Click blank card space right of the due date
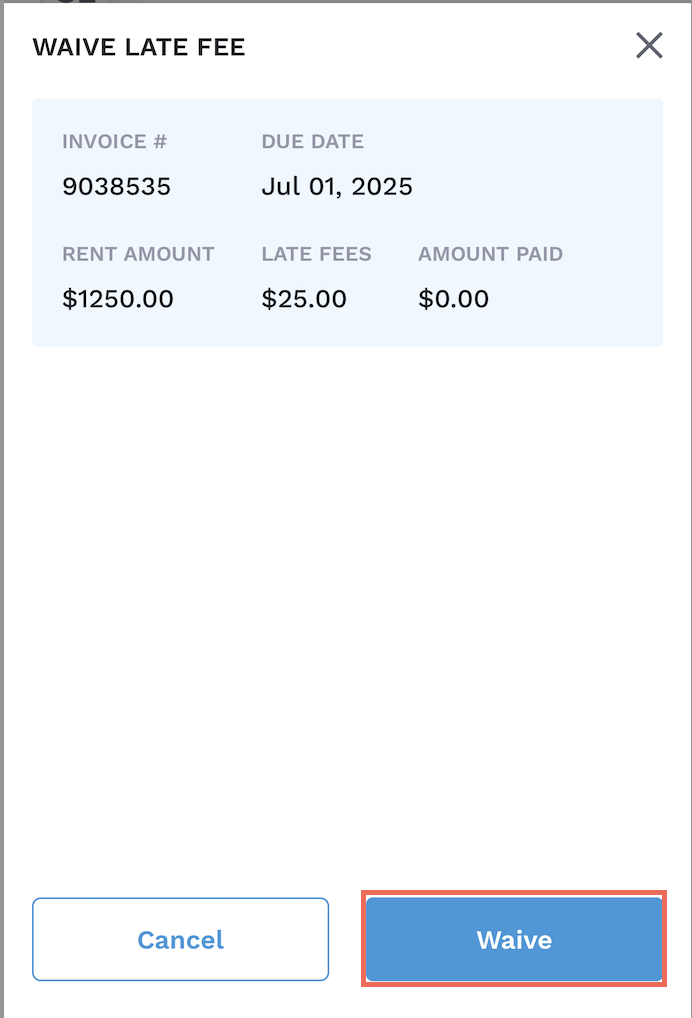The height and width of the screenshot is (1018, 692). [x=540, y=186]
